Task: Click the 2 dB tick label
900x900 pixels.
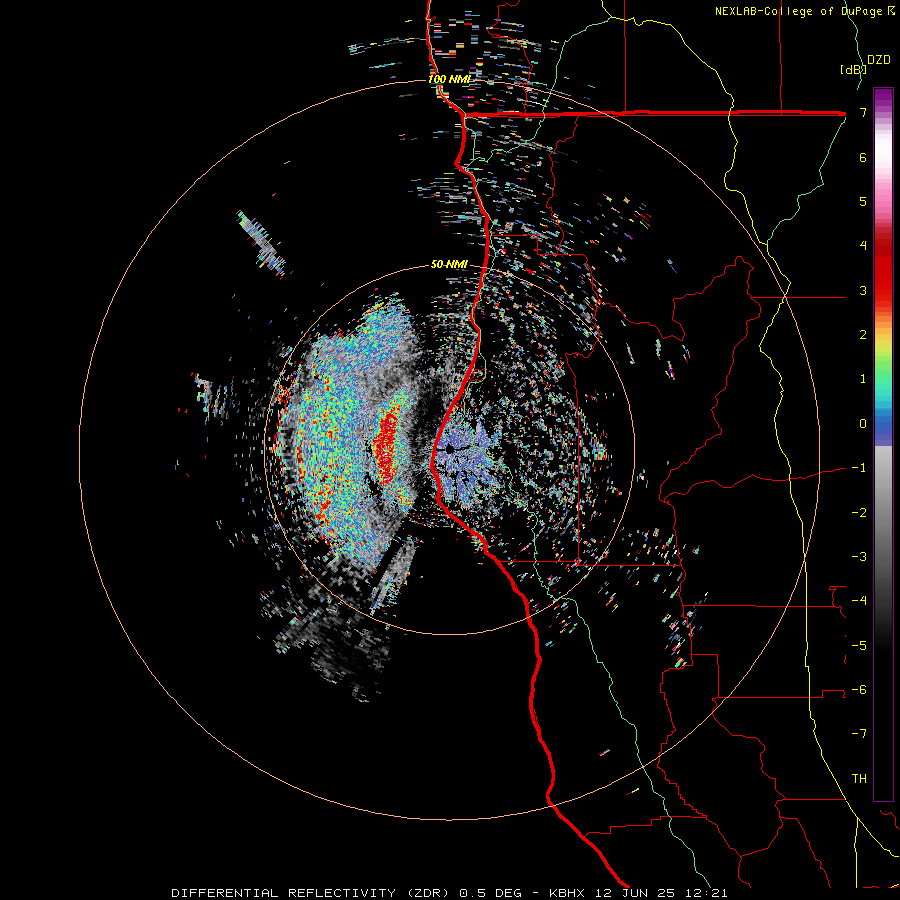Action: coord(863,335)
